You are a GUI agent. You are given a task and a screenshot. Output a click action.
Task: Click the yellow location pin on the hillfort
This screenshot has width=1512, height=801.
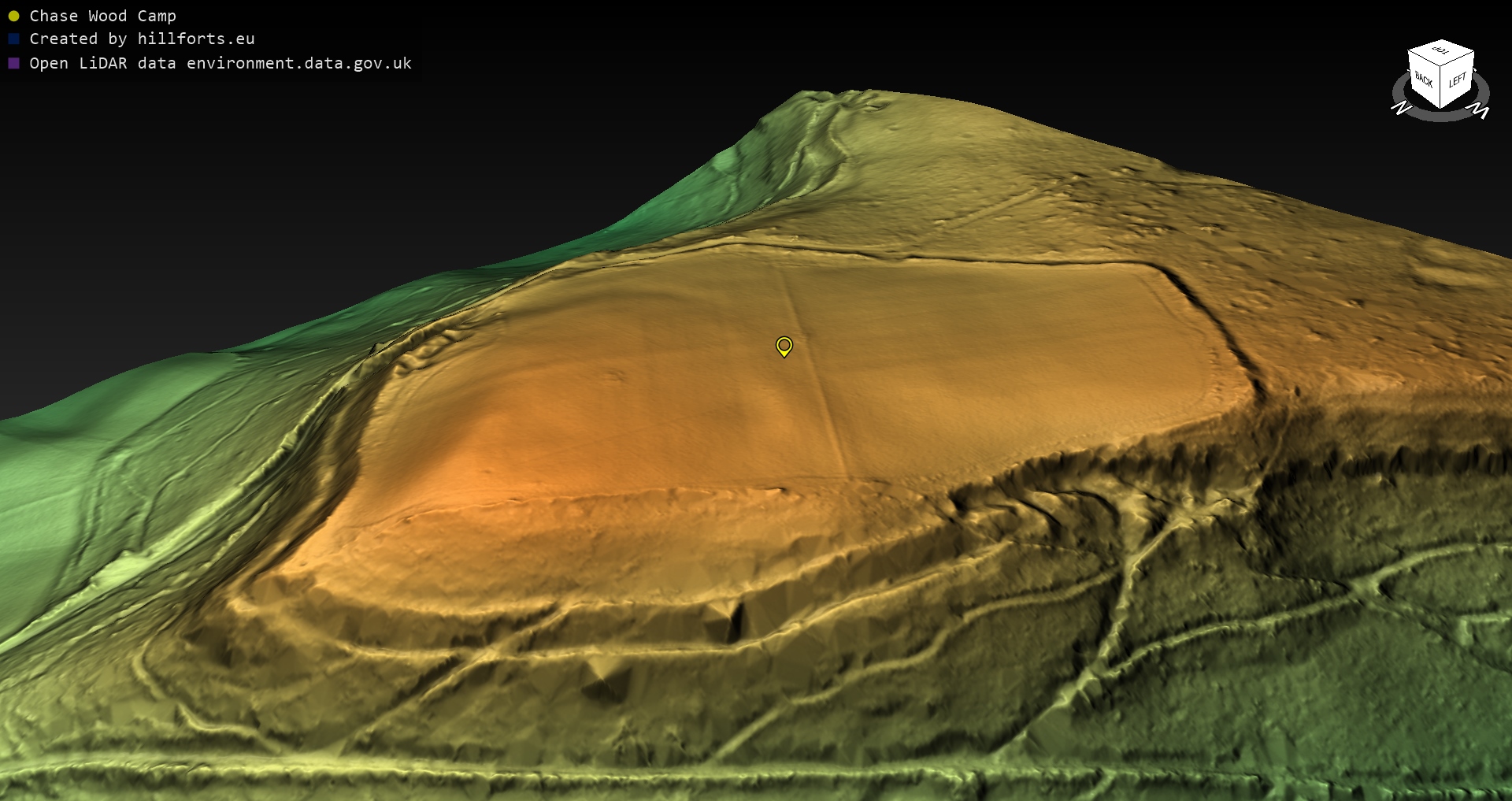(x=784, y=346)
